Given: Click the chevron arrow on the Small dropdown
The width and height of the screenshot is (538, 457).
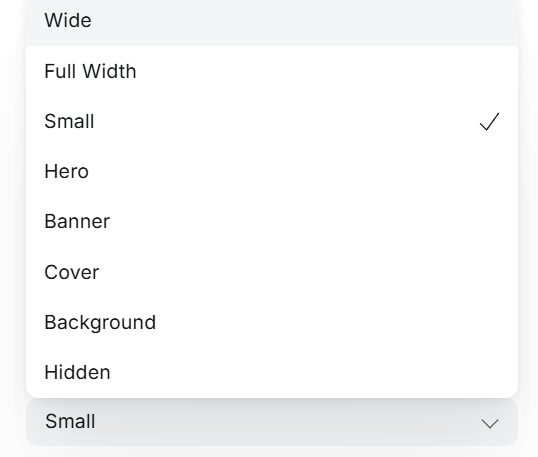Looking at the screenshot, I should 490,423.
